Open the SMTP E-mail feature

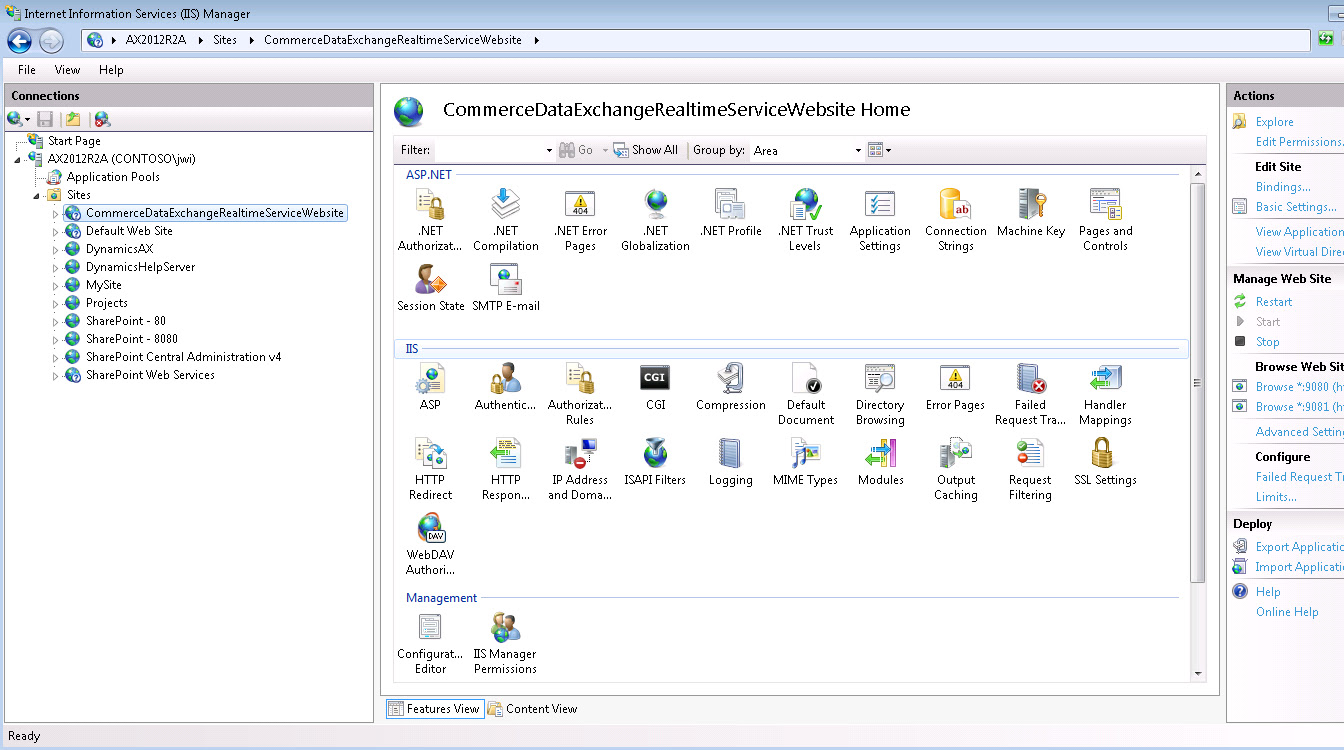505,288
